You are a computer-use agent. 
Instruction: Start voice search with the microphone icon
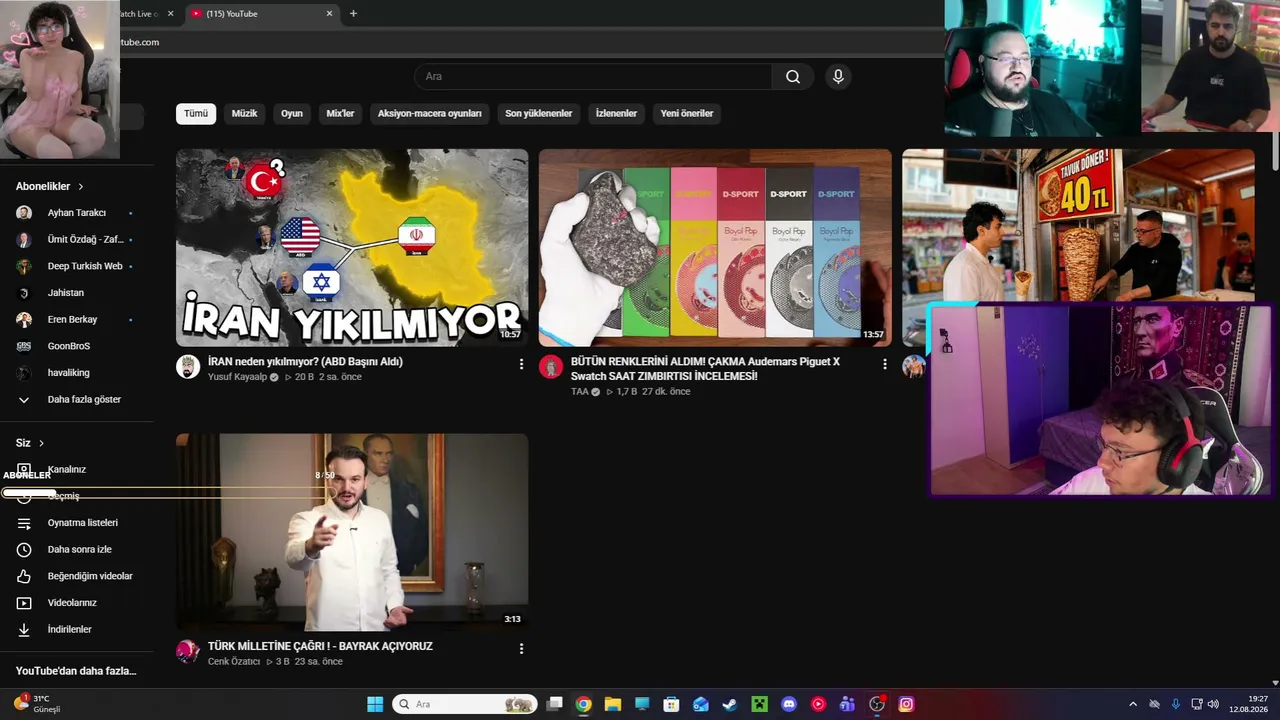point(838,77)
